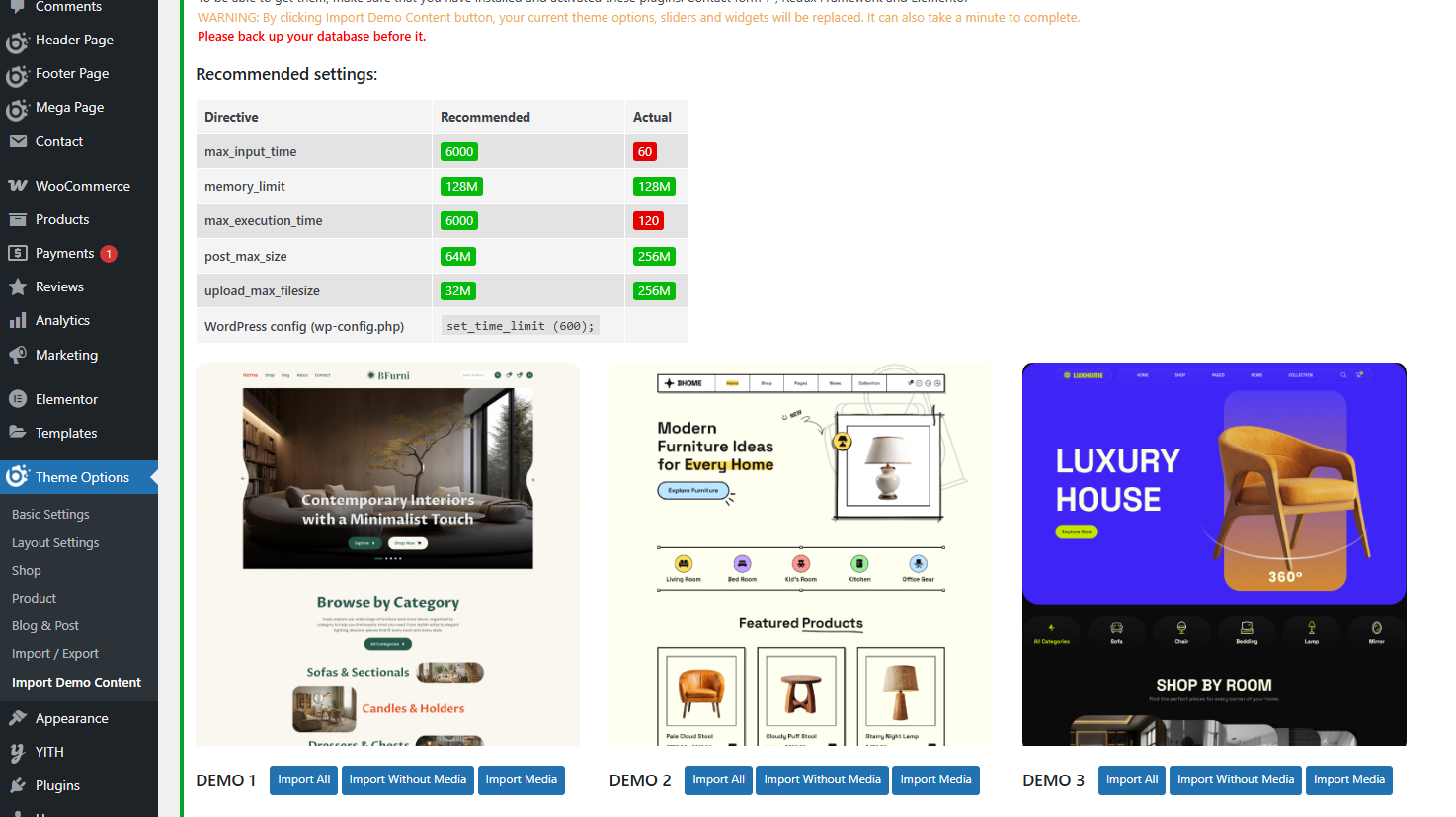Click Import Without Media for DEMO 2
1456x817 pixels.
(x=822, y=779)
